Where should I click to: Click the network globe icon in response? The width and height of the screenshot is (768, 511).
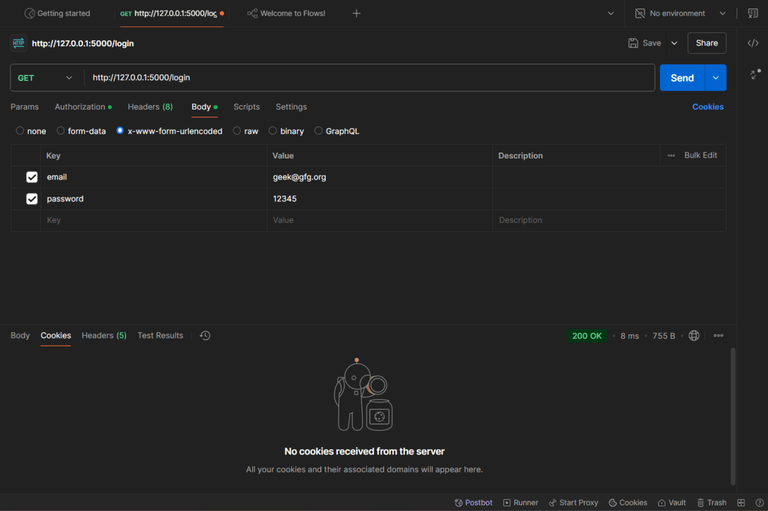click(694, 336)
